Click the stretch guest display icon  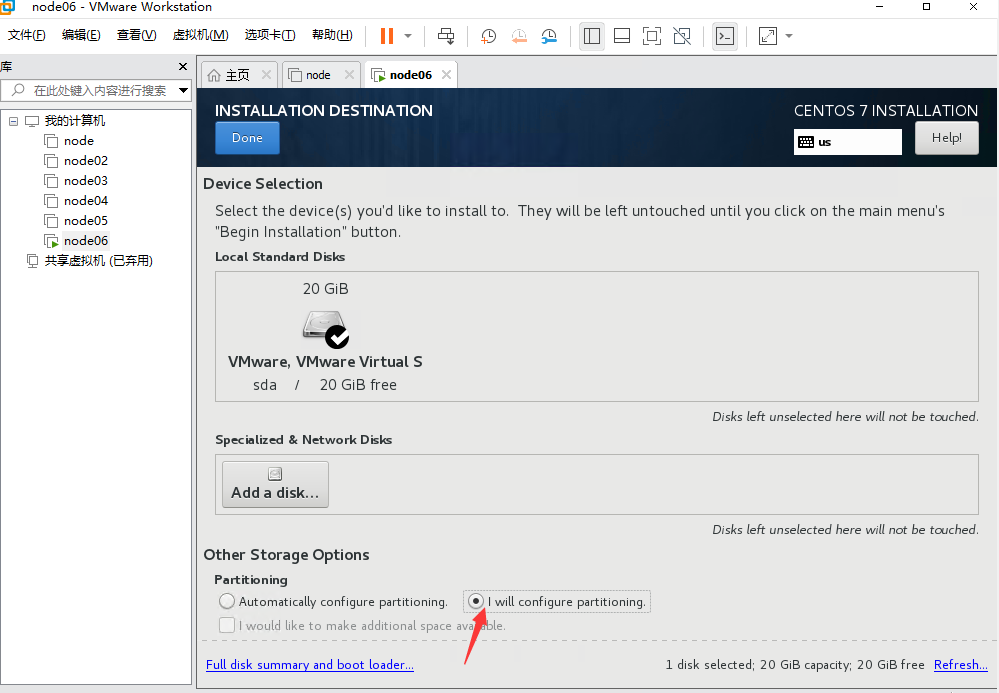click(768, 36)
